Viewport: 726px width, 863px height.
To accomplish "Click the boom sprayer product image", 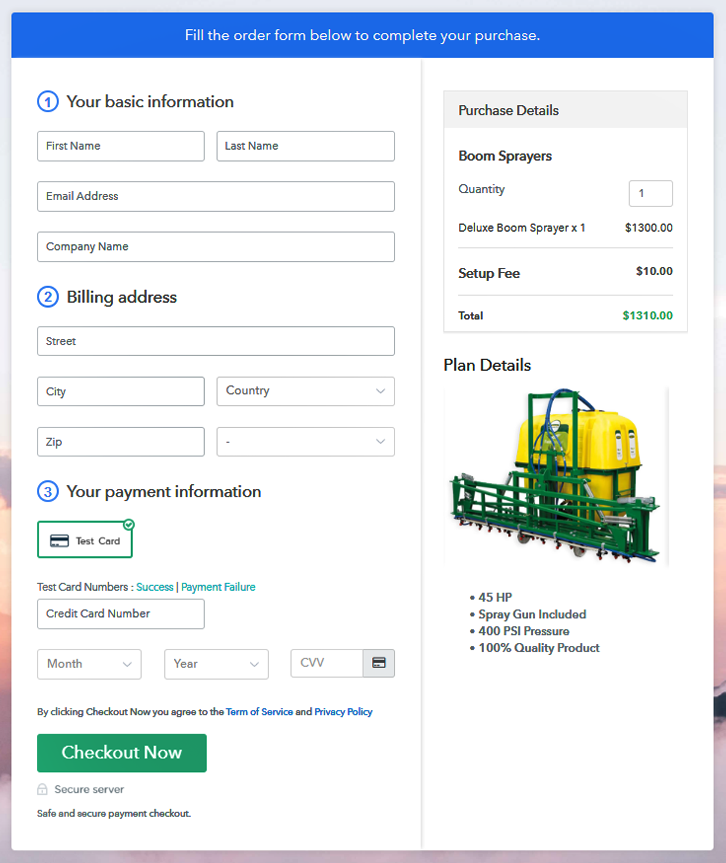I will coord(556,477).
